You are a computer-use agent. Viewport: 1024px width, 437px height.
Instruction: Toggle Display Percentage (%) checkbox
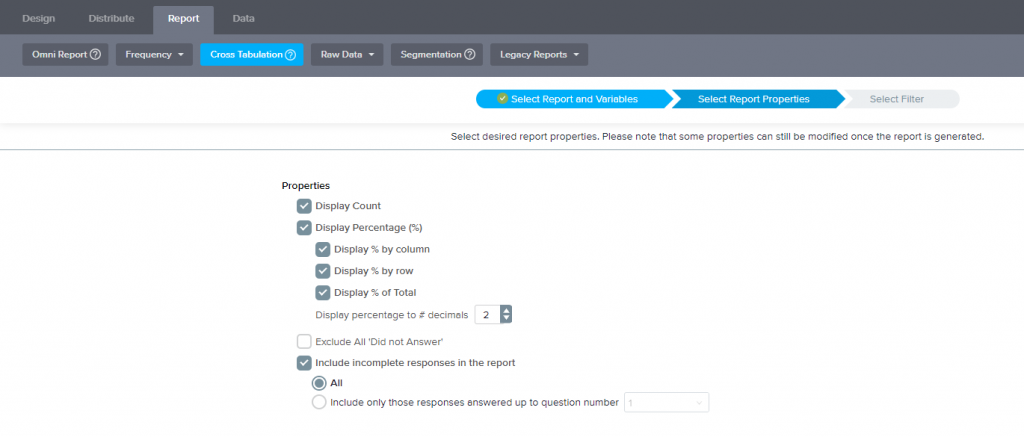pos(304,228)
